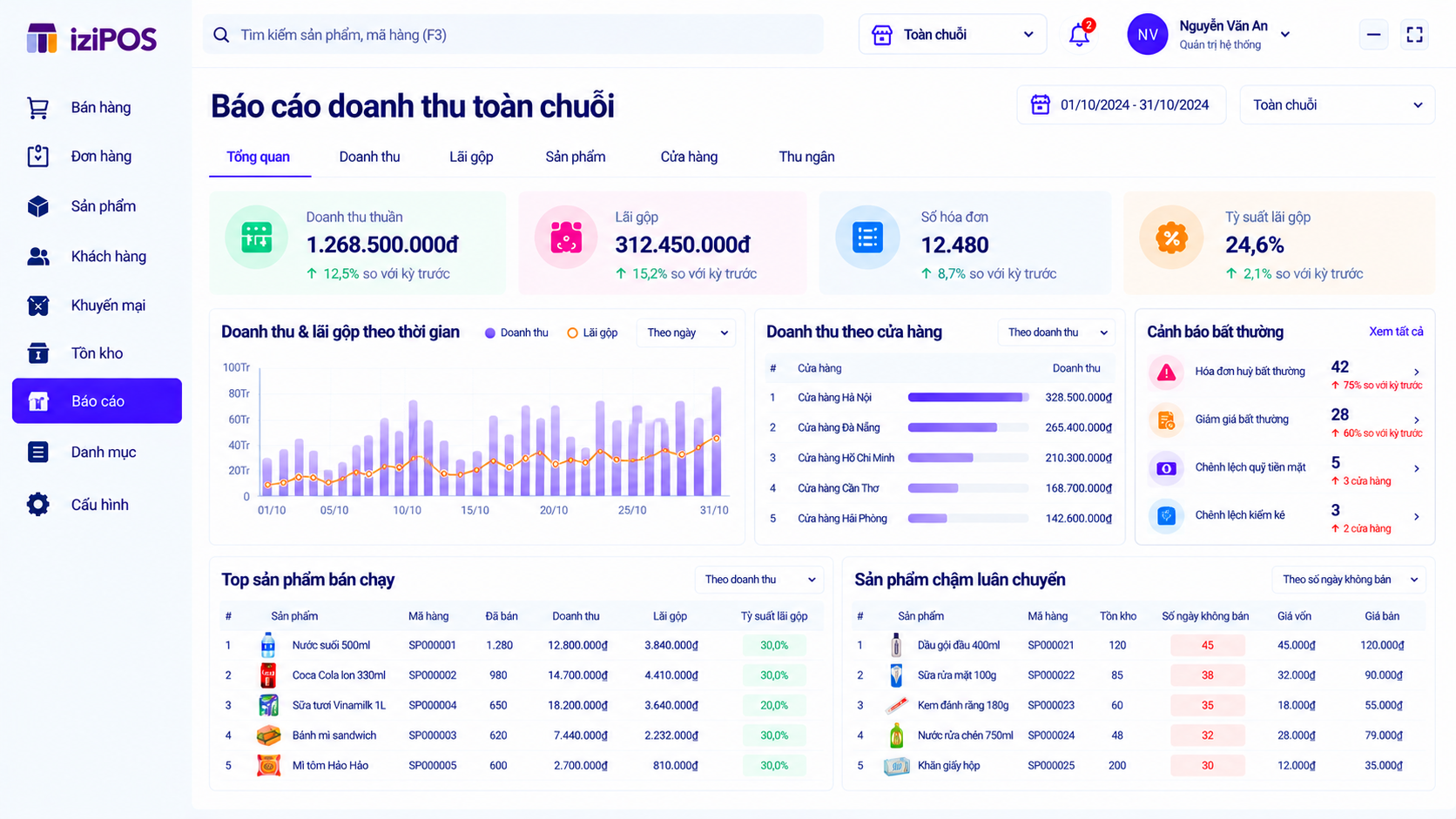This screenshot has height=819, width=1456.
Task: Click the NV user avatar
Action: pyautogui.click(x=1148, y=35)
